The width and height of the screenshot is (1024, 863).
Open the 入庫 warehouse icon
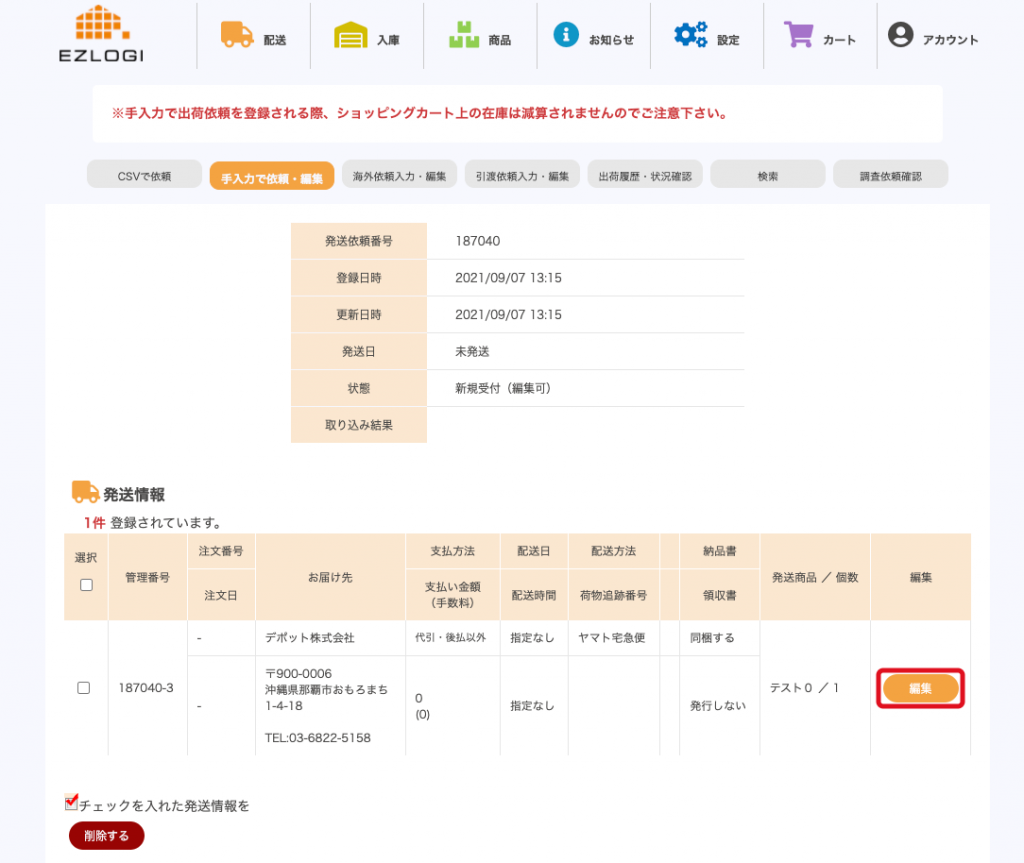(350, 35)
